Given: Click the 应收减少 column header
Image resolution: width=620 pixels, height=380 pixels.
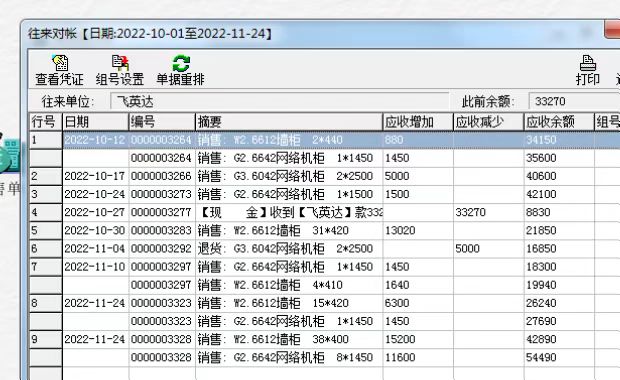Looking at the screenshot, I should (x=488, y=122).
